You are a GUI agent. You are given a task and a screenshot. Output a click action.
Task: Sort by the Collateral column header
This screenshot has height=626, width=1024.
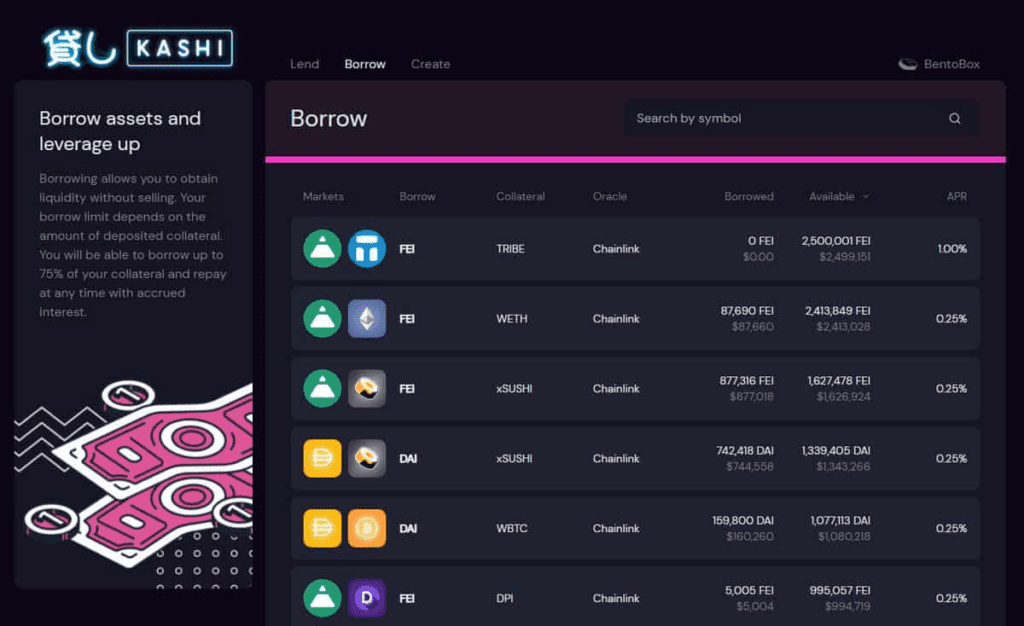520,196
